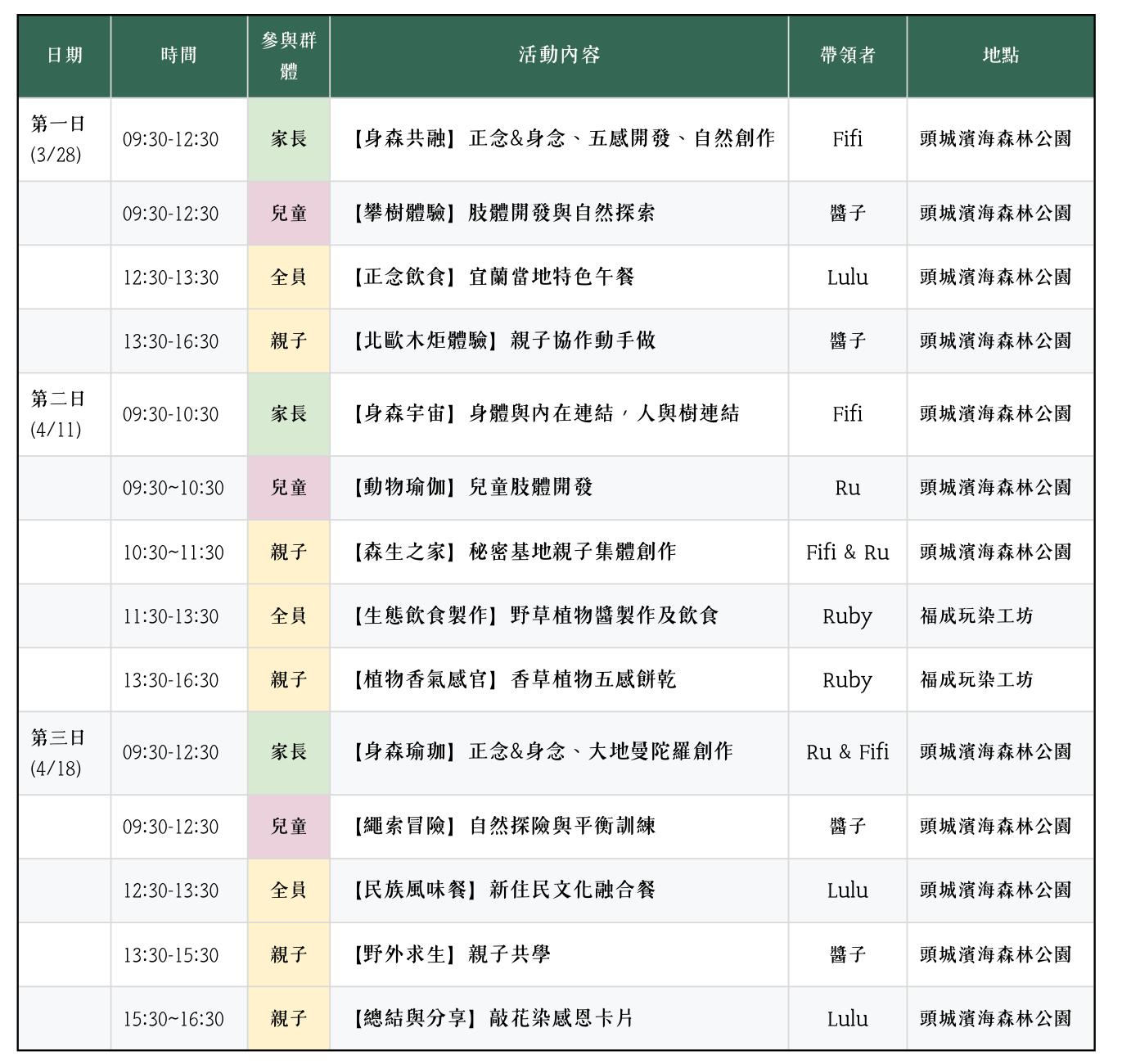Viewport: 1122px width, 1064px height.
Task: Click the 時間 column header
Action: (178, 56)
